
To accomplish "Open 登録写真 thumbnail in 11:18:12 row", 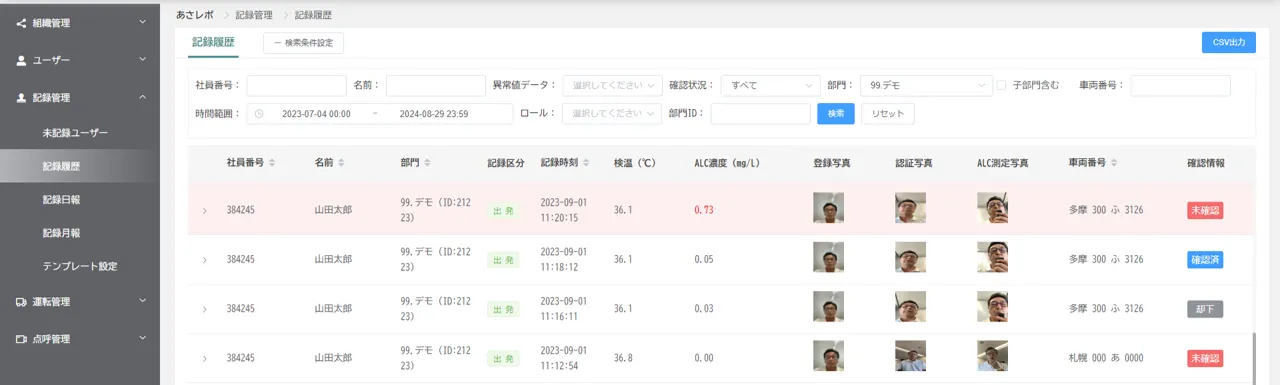I will point(828,258).
